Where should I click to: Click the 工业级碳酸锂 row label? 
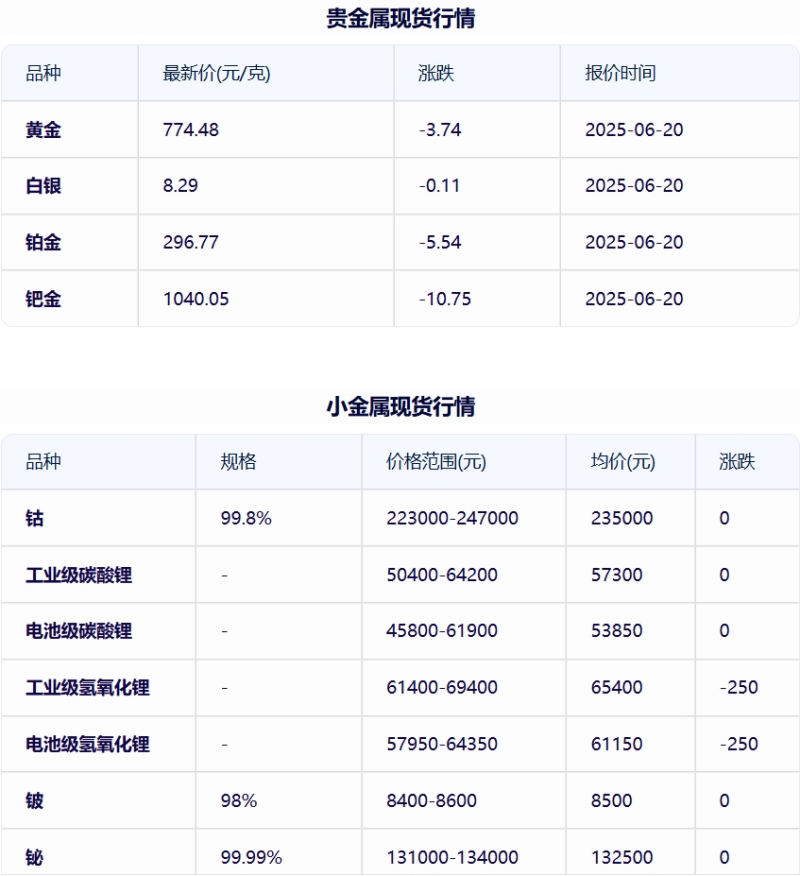point(79,575)
